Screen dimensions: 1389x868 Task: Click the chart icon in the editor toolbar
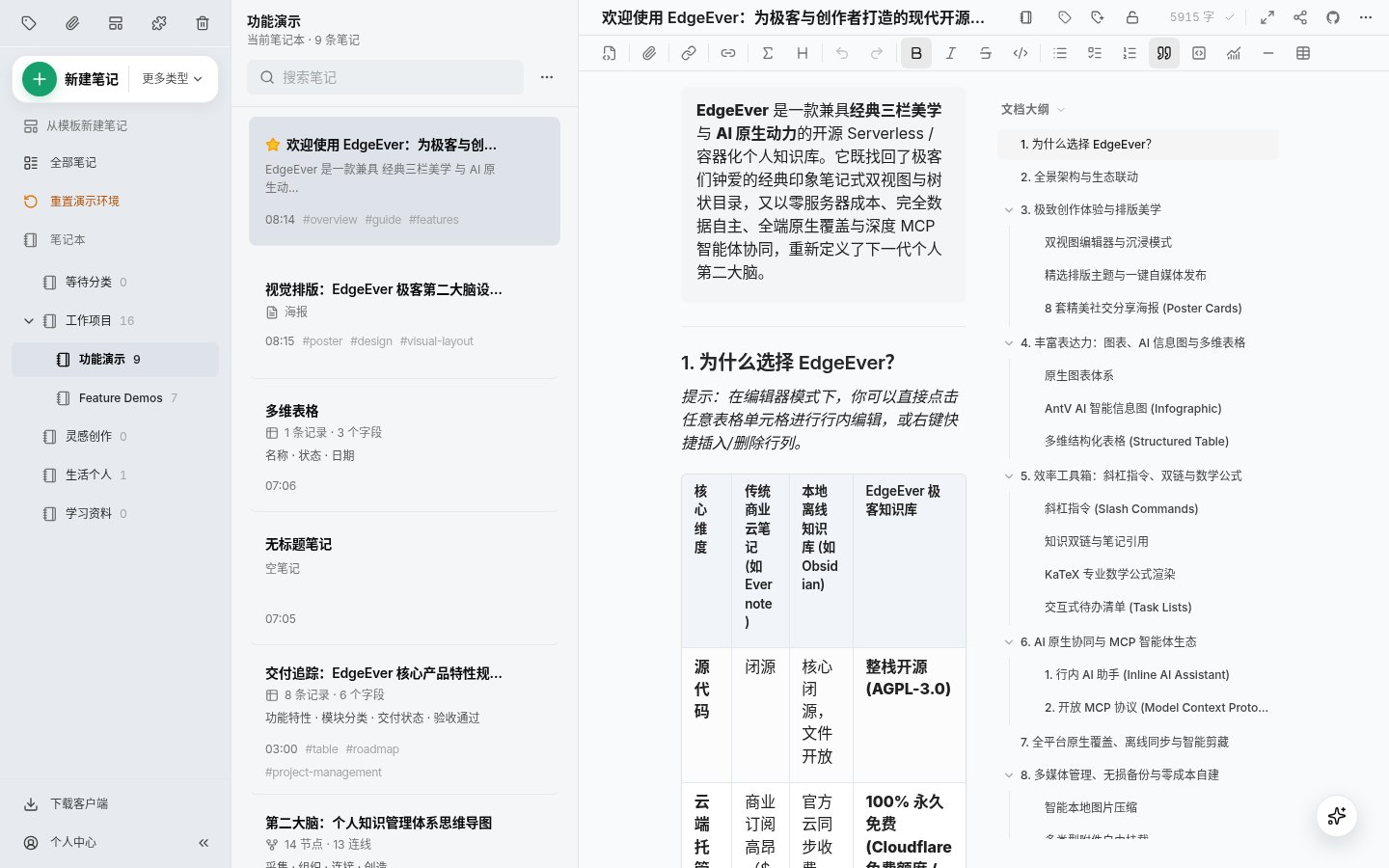[1234, 53]
